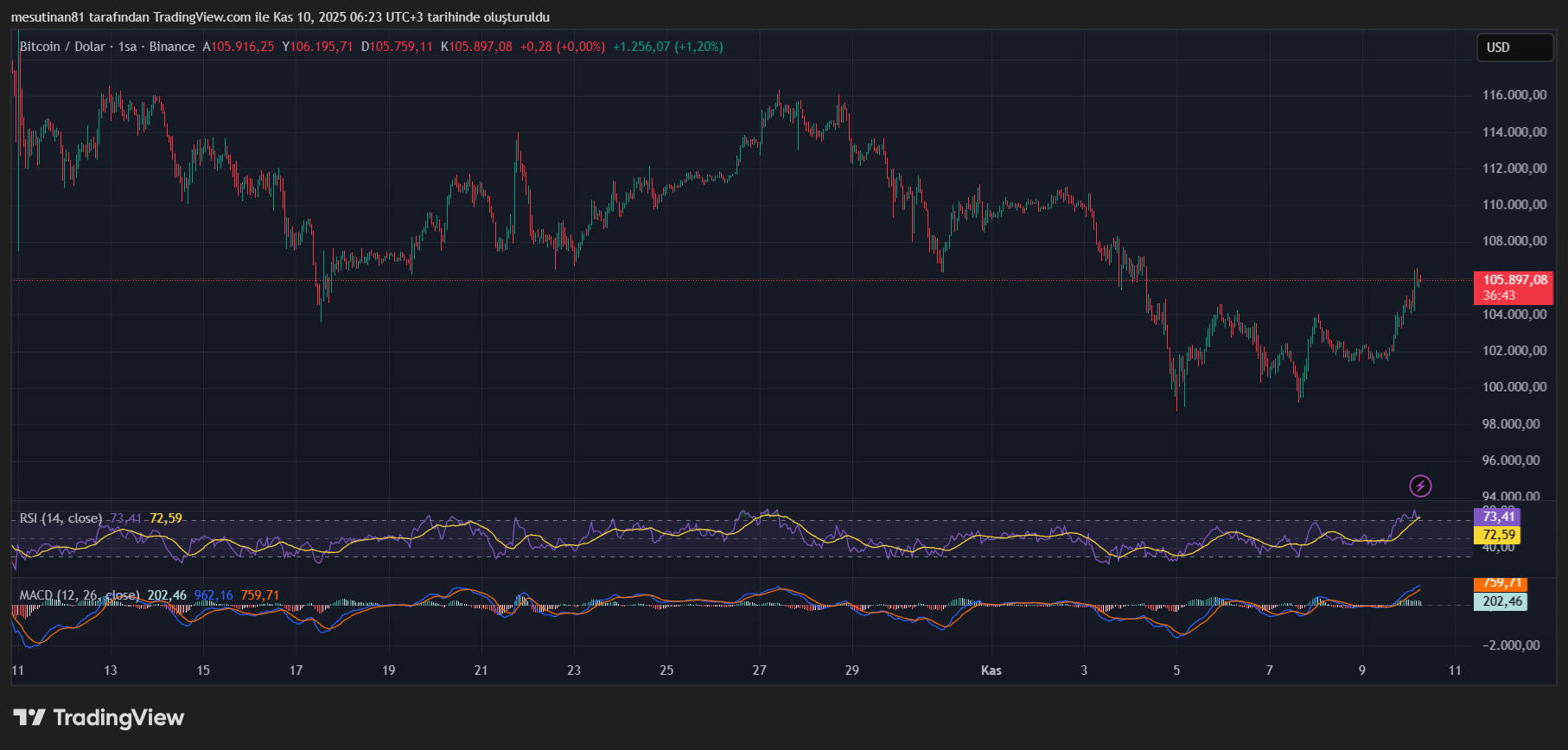Click the purple RSI value tag 73,41
This screenshot has width=1568, height=750.
(x=1498, y=517)
